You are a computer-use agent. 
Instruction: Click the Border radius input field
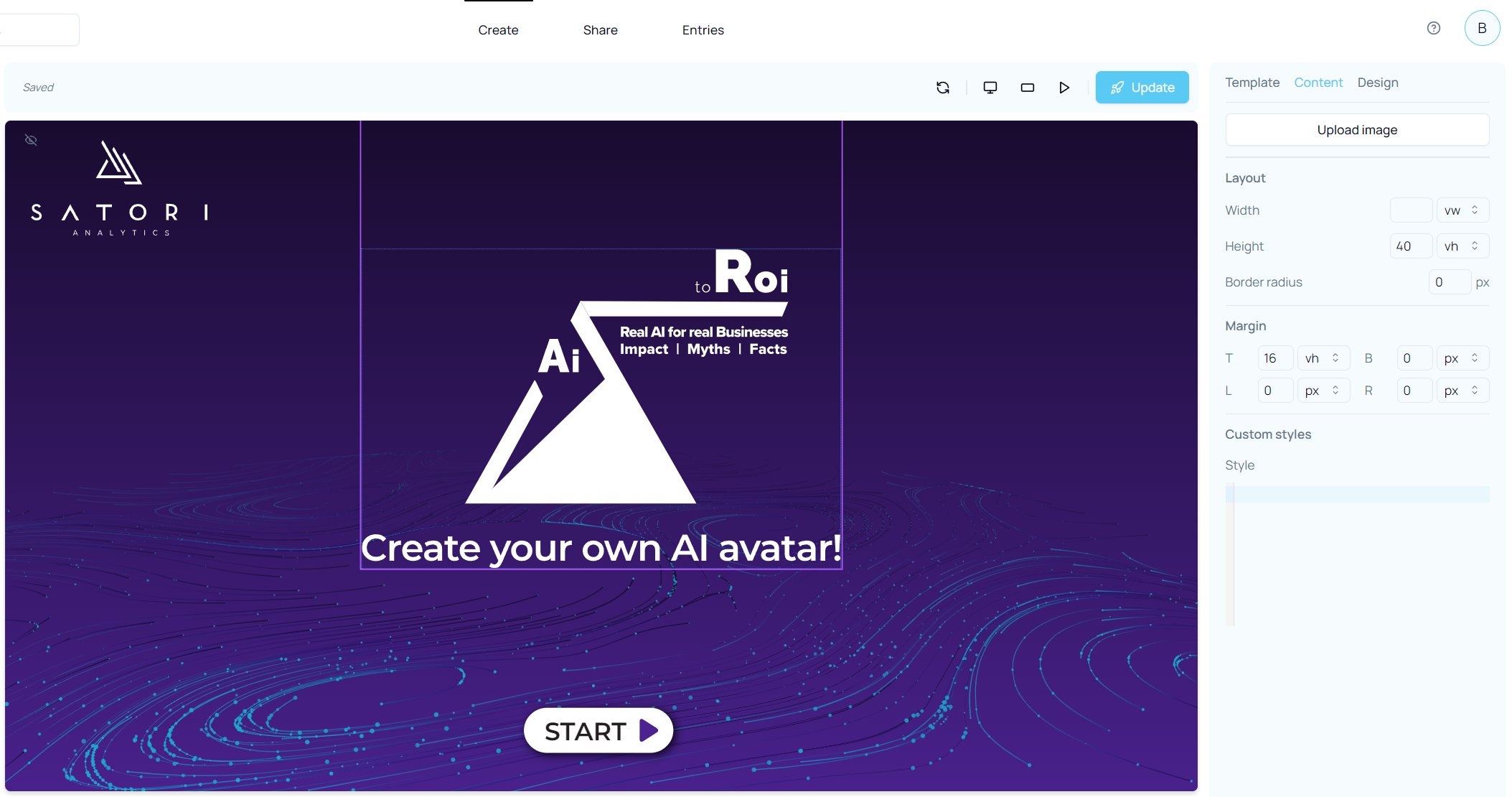click(1449, 282)
